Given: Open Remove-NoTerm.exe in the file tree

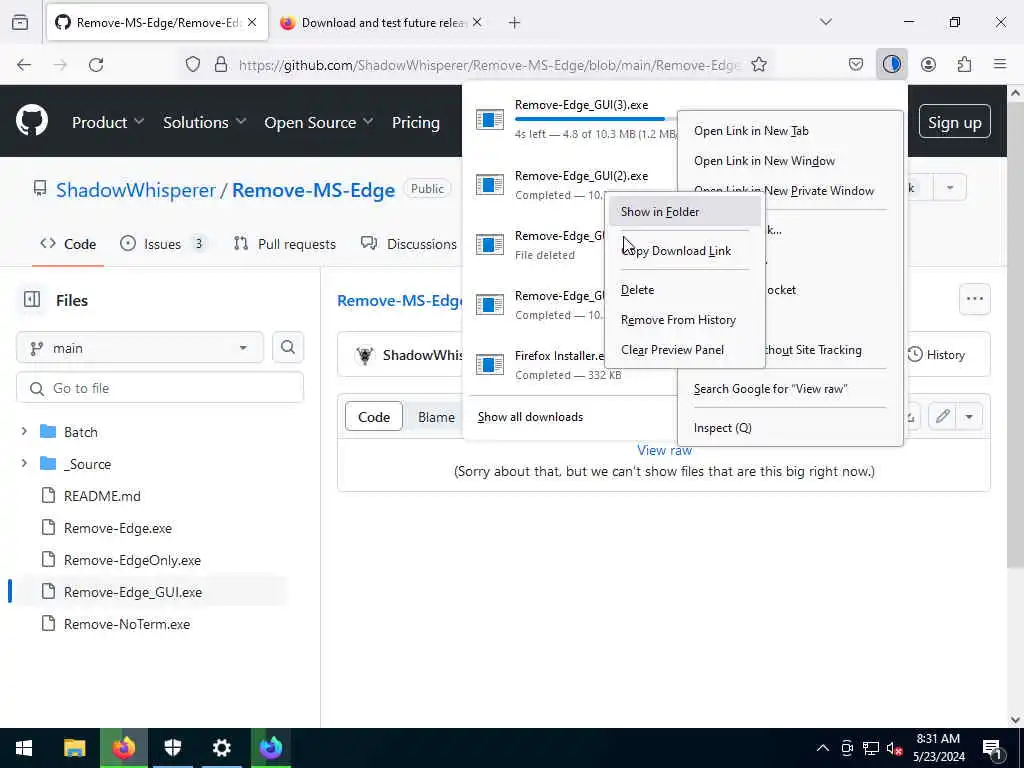Looking at the screenshot, I should 127,624.
